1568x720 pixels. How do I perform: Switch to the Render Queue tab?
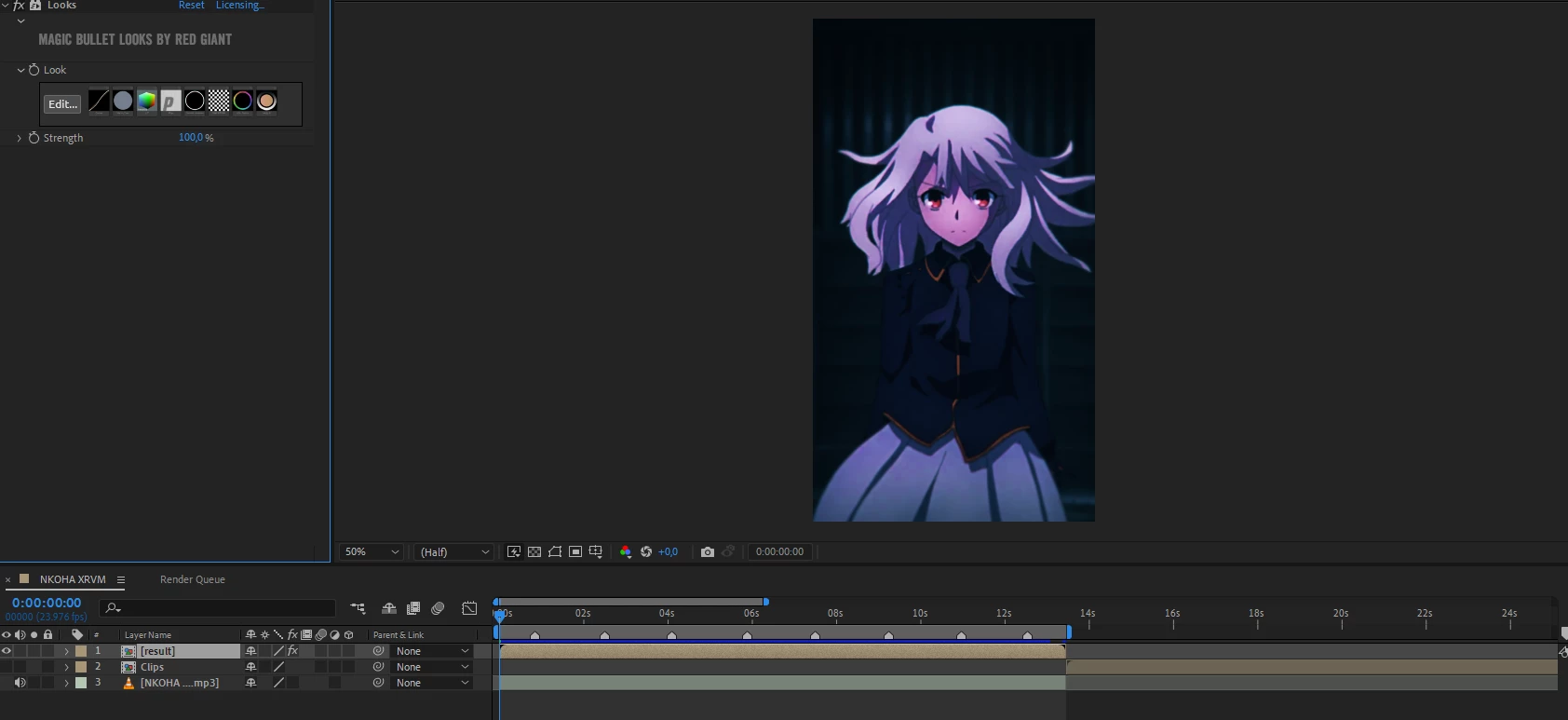coord(193,579)
